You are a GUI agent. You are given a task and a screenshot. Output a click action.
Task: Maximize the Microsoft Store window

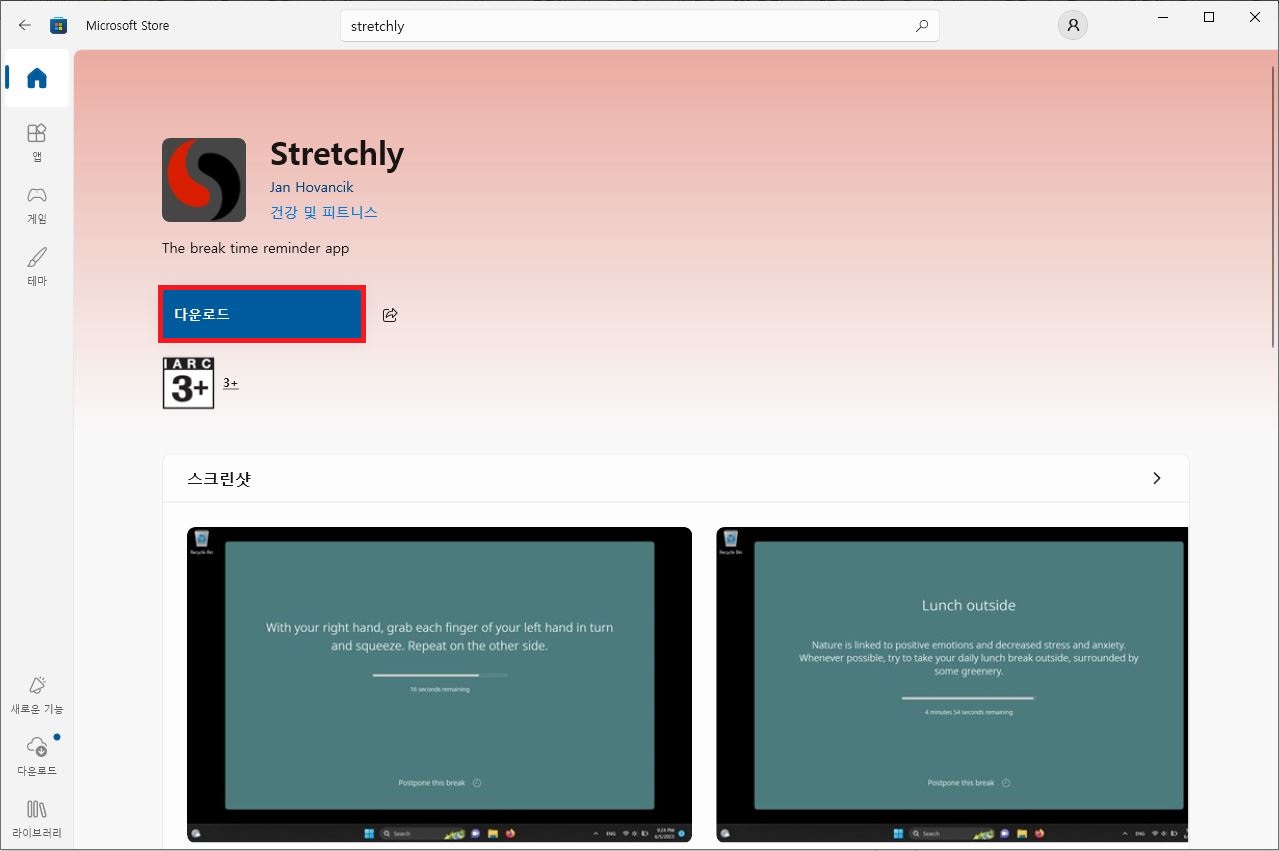point(1209,17)
